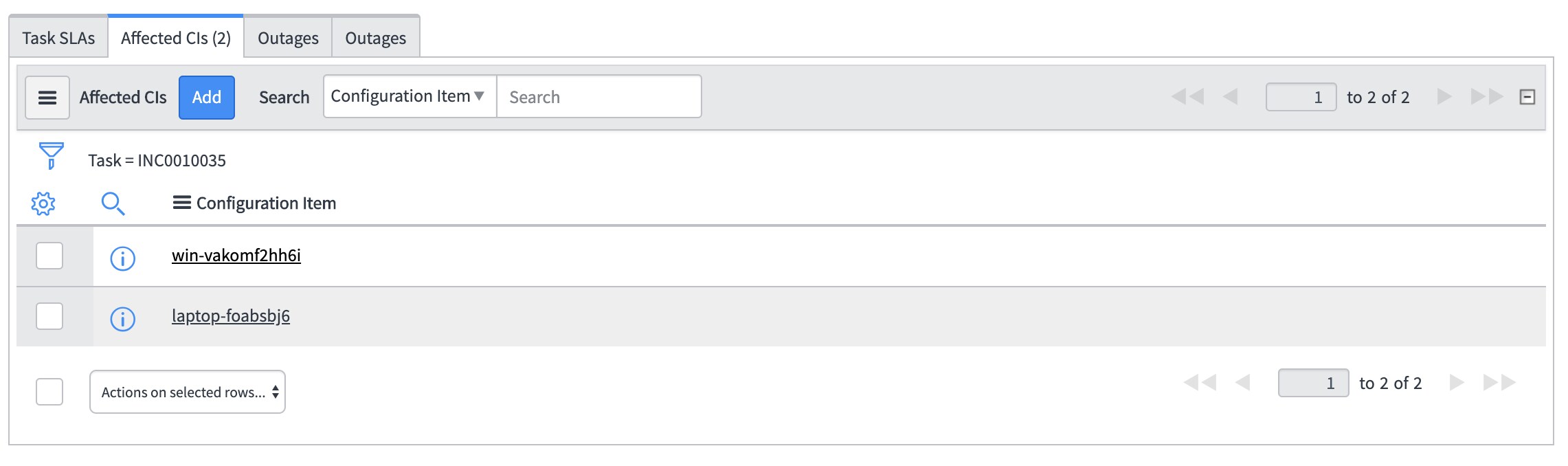The image size is (1568, 466).
Task: Switch to the Task SLAs tab
Action: (x=58, y=38)
